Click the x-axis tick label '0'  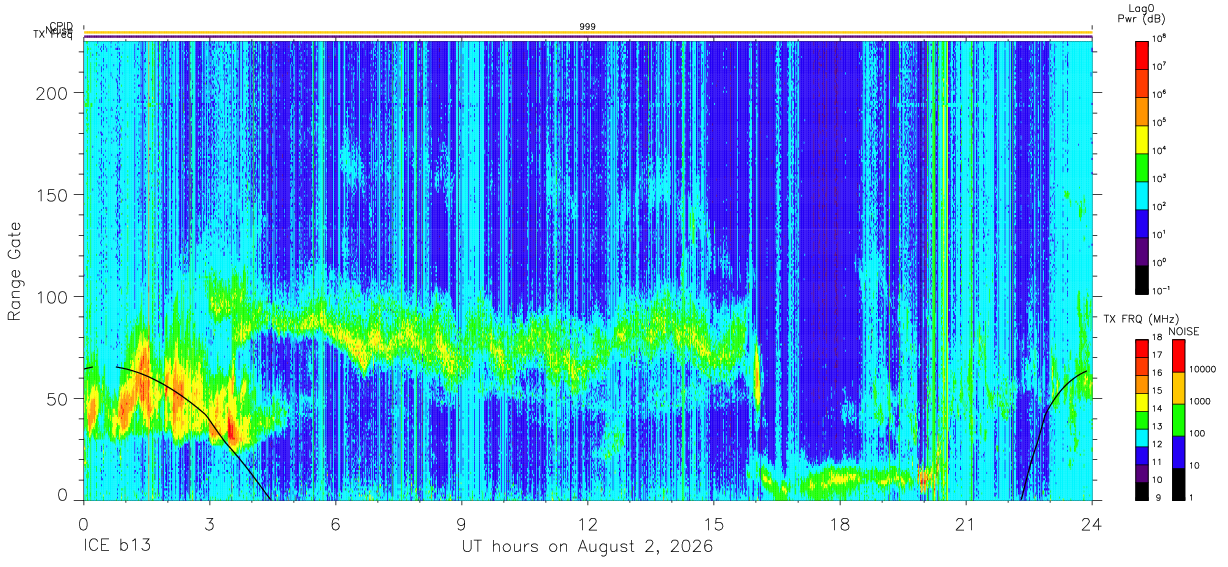pyautogui.click(x=83, y=523)
